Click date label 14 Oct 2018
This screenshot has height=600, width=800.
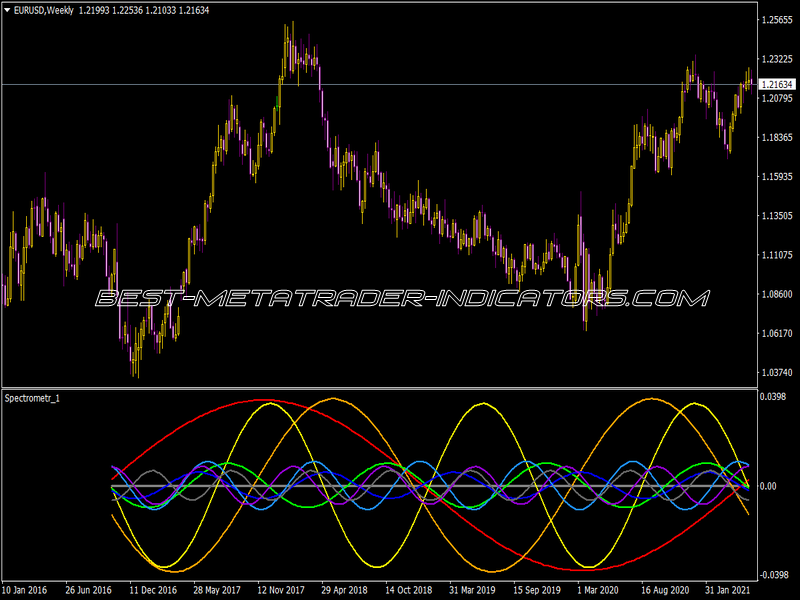tap(408, 590)
